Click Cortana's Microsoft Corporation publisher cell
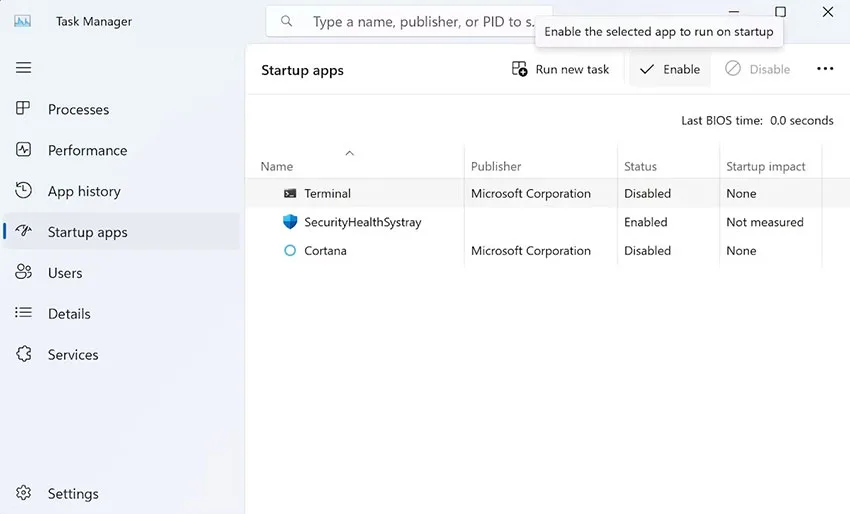 click(531, 250)
